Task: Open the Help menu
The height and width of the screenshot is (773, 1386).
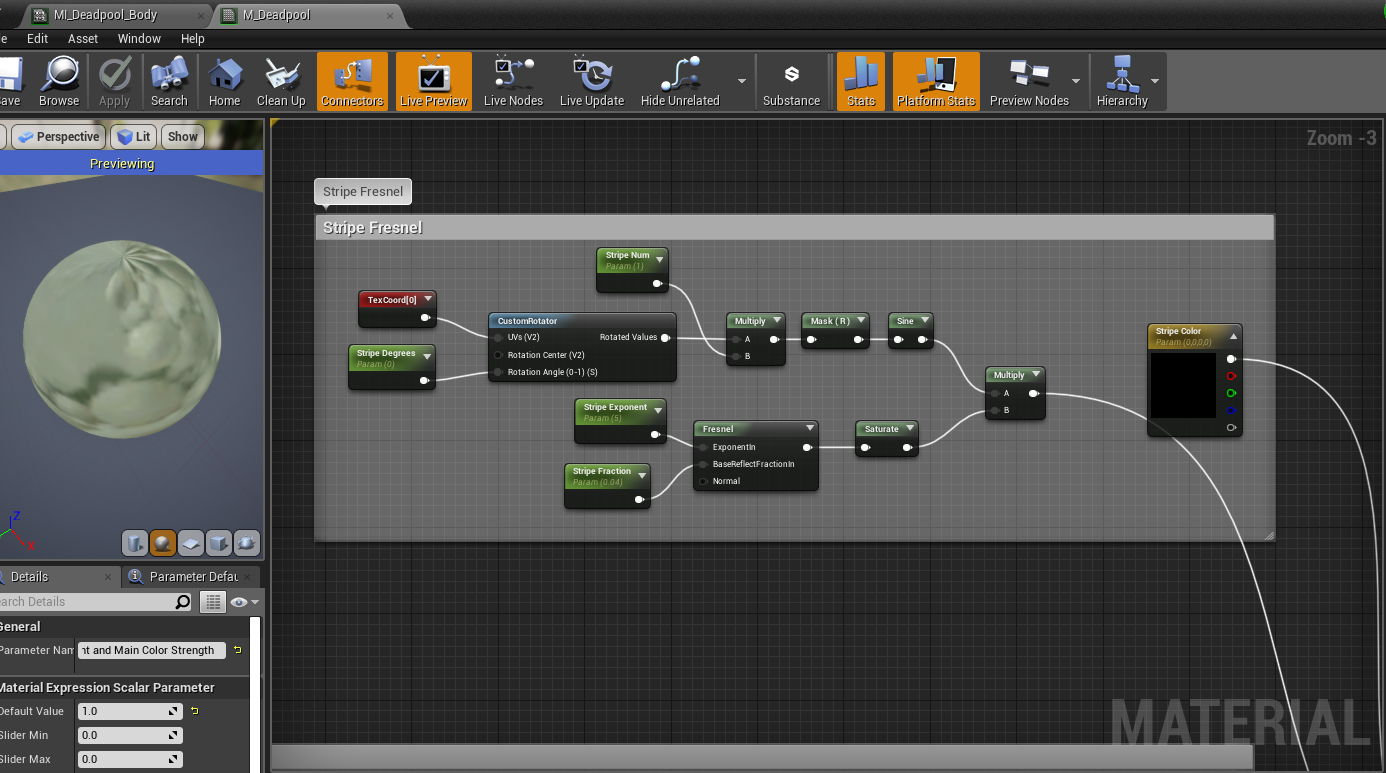Action: (193, 39)
